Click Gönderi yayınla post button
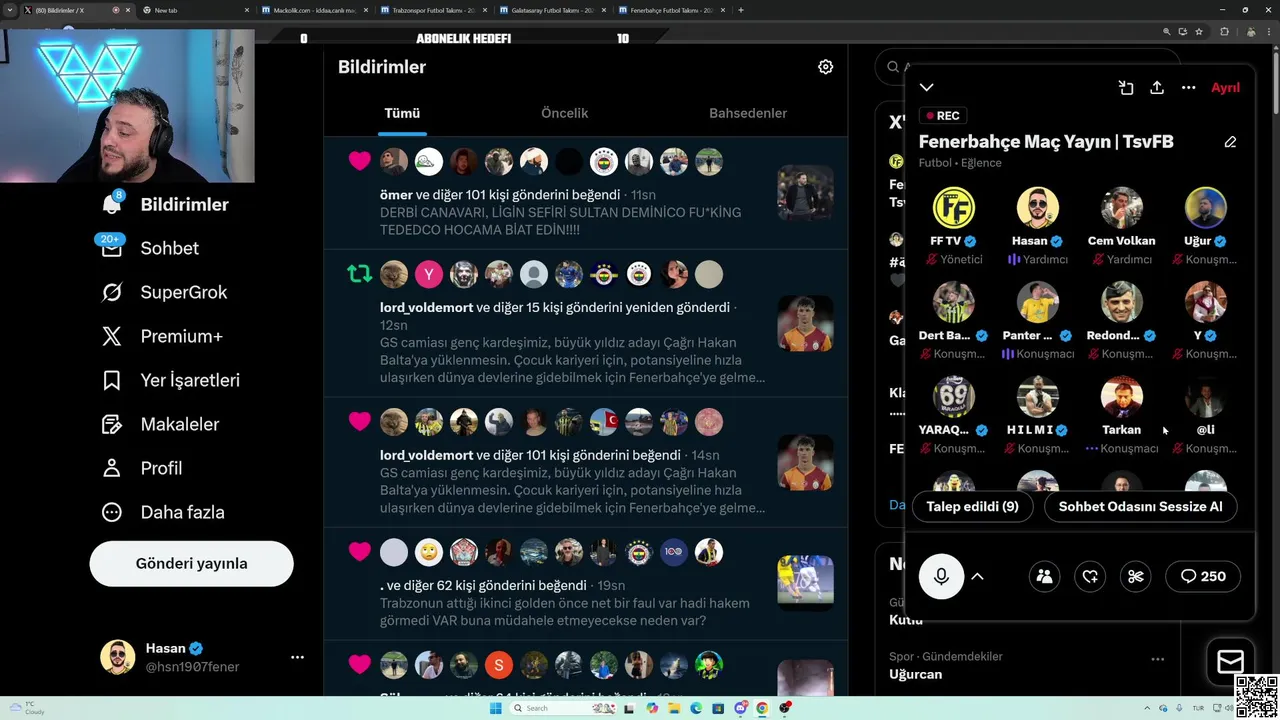This screenshot has height=720, width=1280. pyautogui.click(x=191, y=563)
